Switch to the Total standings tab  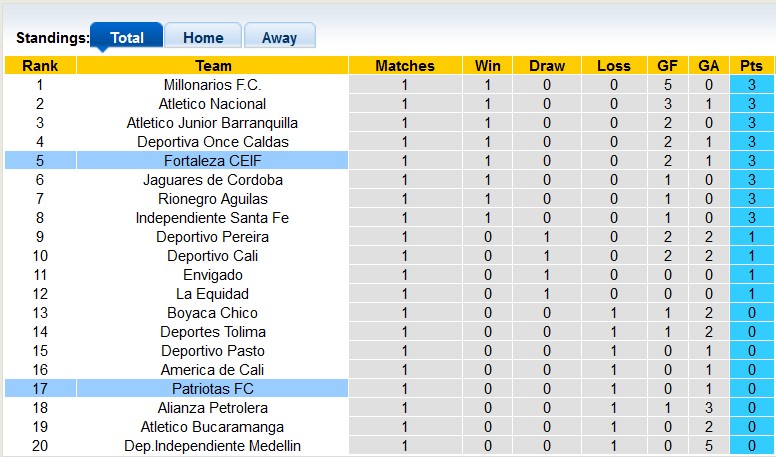click(x=126, y=37)
